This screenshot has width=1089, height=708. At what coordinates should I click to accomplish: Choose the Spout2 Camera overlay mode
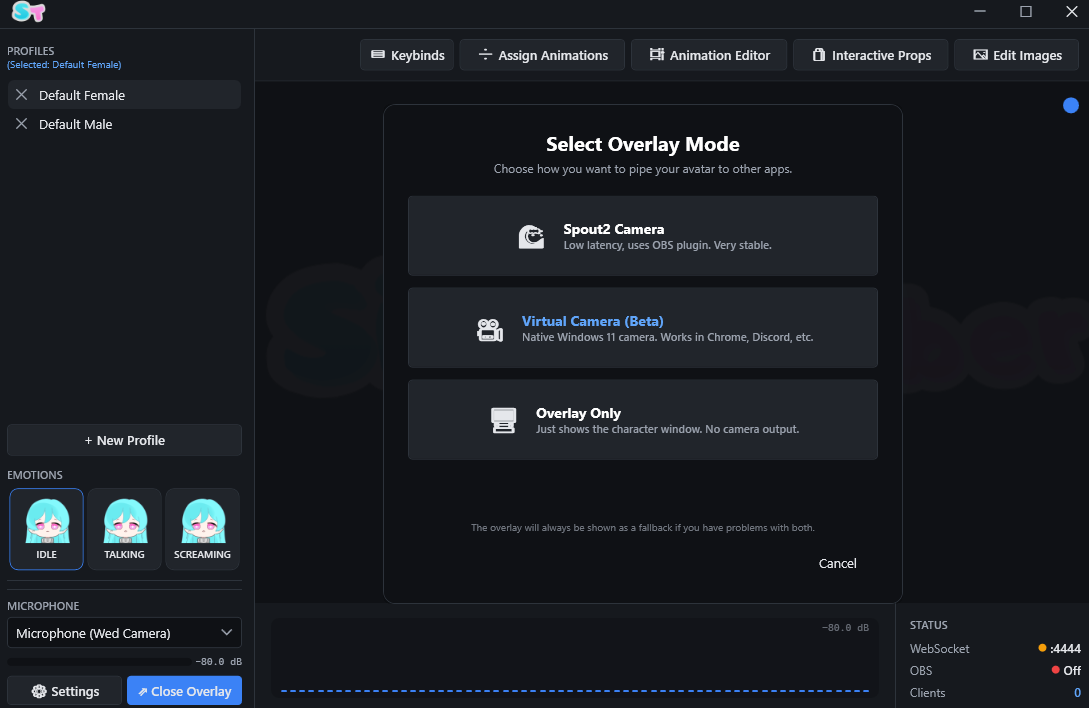[x=642, y=236]
